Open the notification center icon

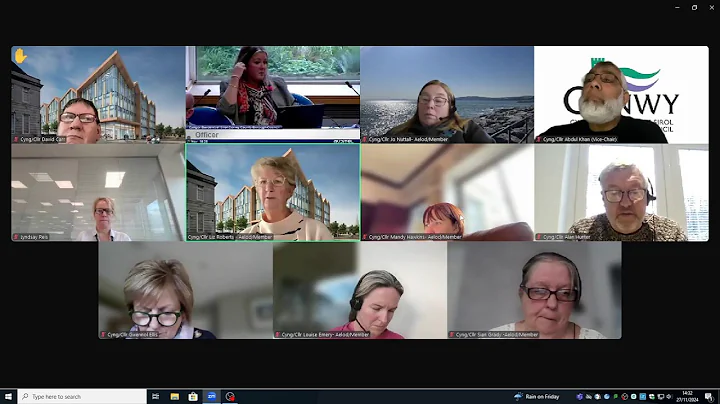(x=709, y=397)
